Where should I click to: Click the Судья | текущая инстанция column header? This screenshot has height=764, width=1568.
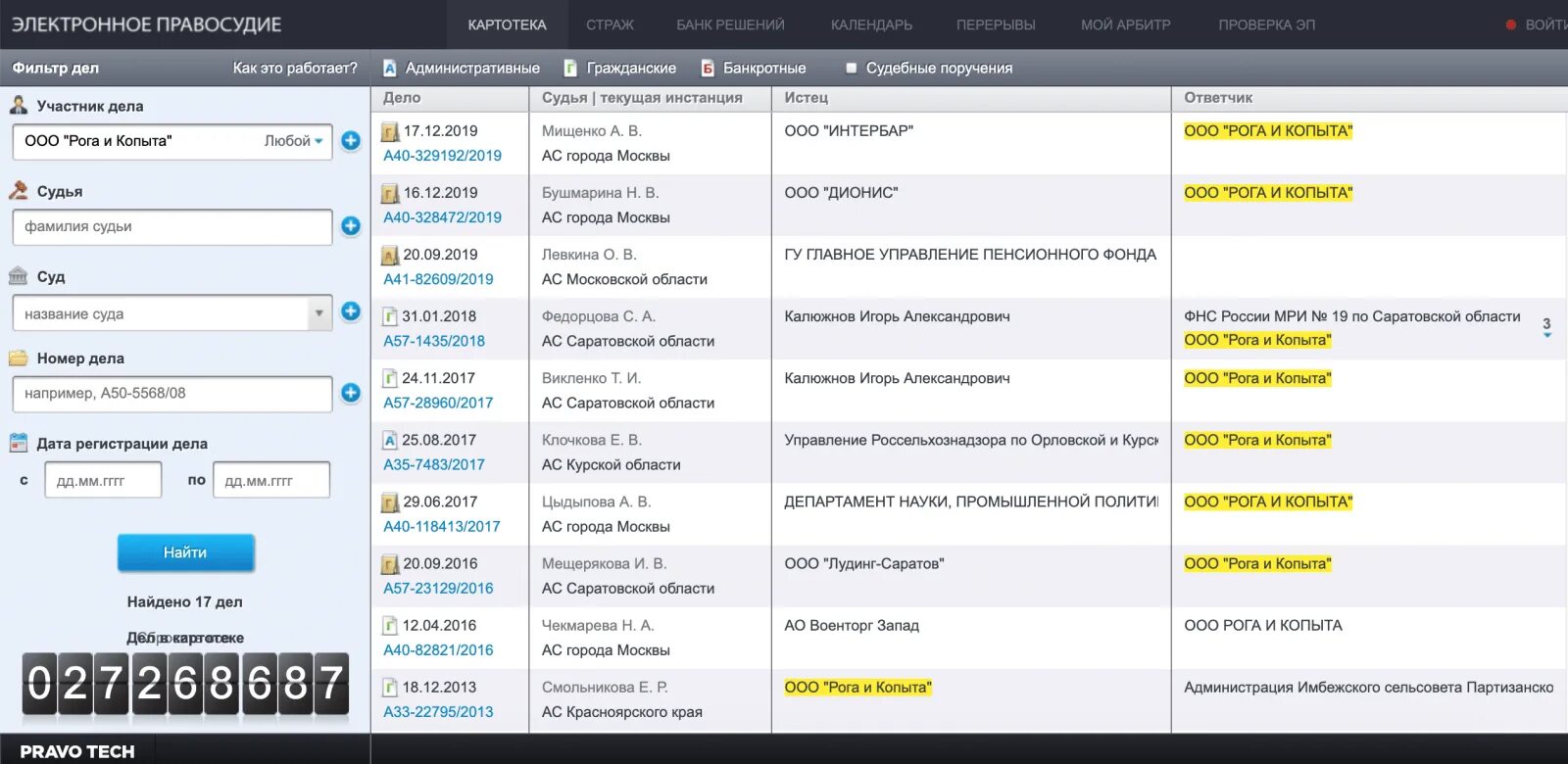click(x=642, y=98)
